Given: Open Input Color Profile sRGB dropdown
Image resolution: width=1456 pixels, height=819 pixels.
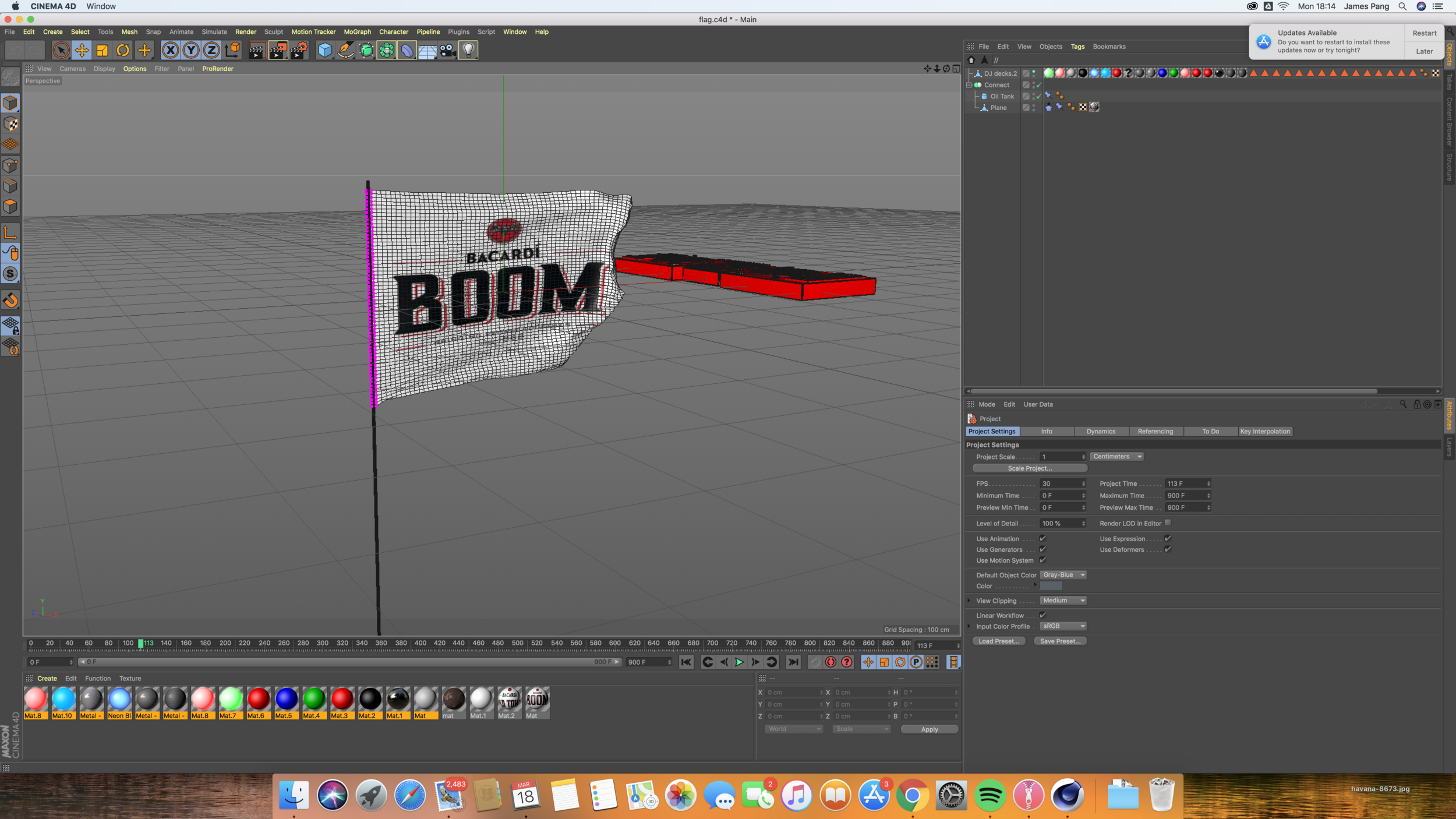Looking at the screenshot, I should (1063, 626).
